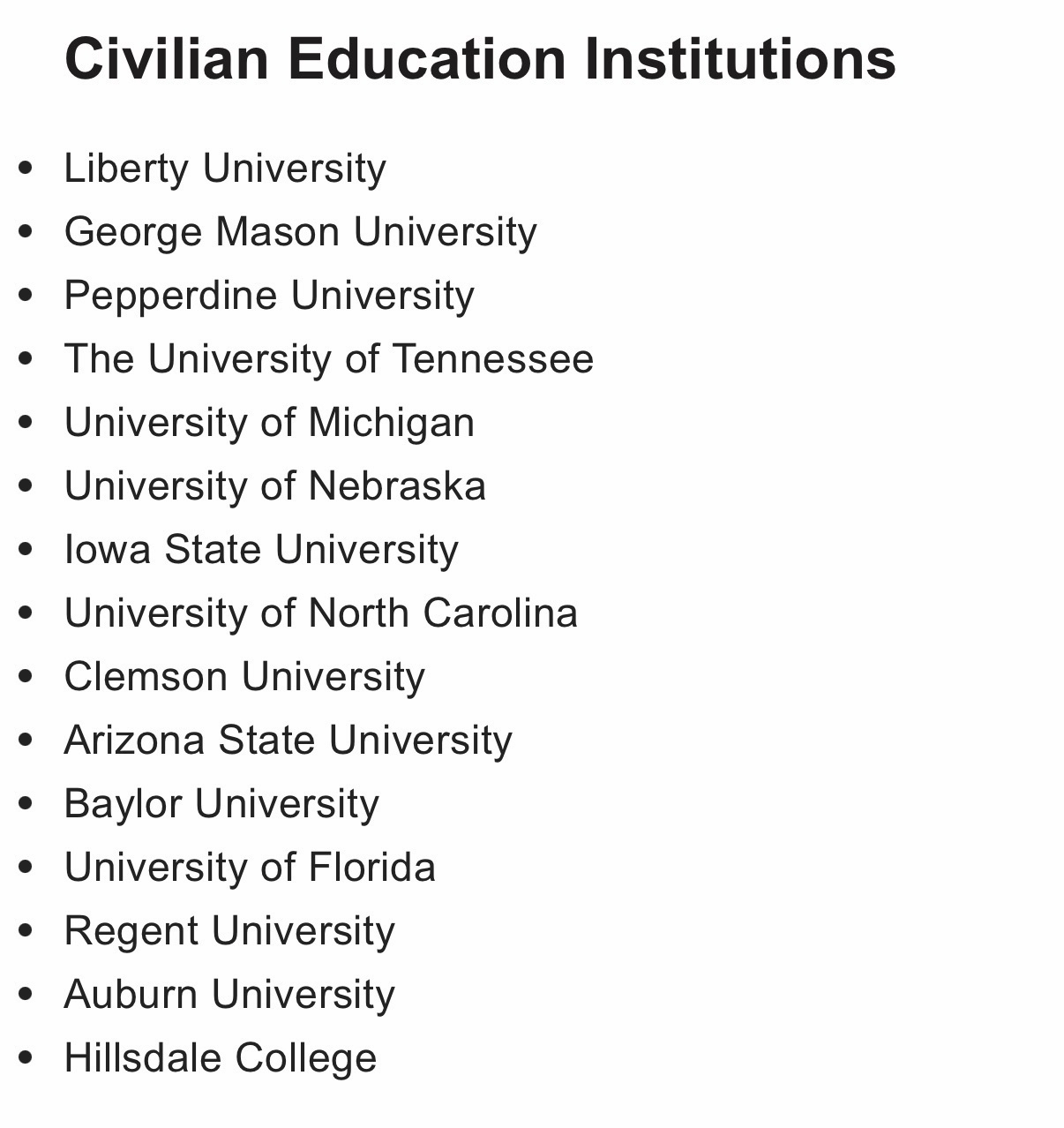The image size is (1064, 1128).
Task: Click George Mason University in the list
Action: (x=300, y=232)
